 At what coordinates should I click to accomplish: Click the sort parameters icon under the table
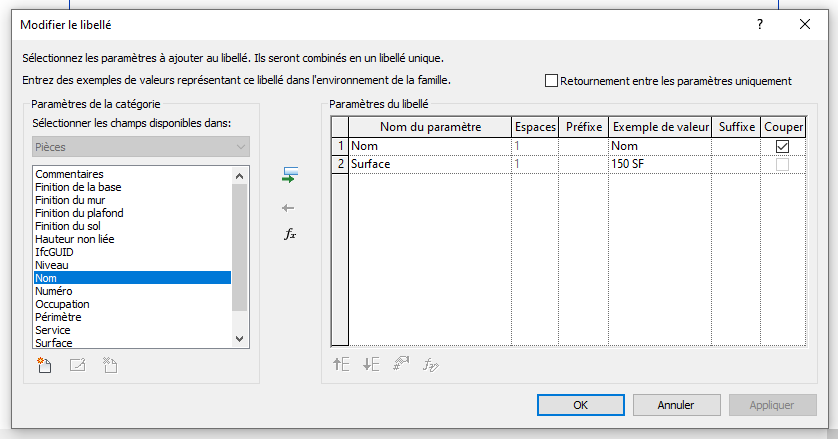[x=401, y=365]
